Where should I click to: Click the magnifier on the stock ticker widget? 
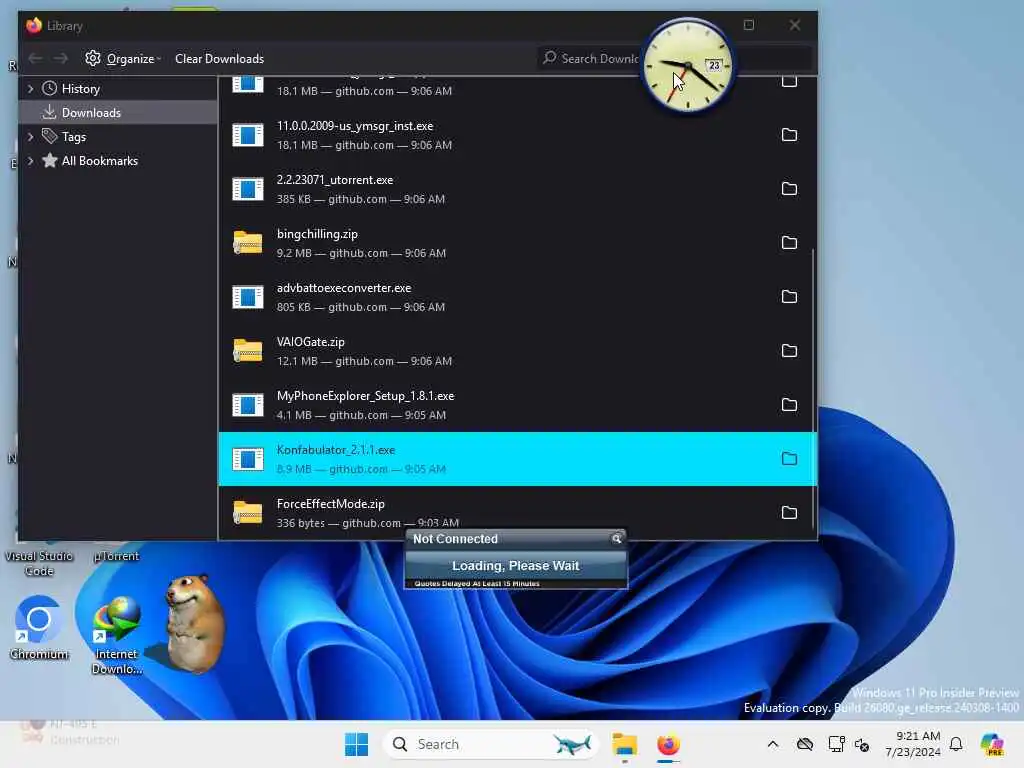click(x=616, y=539)
